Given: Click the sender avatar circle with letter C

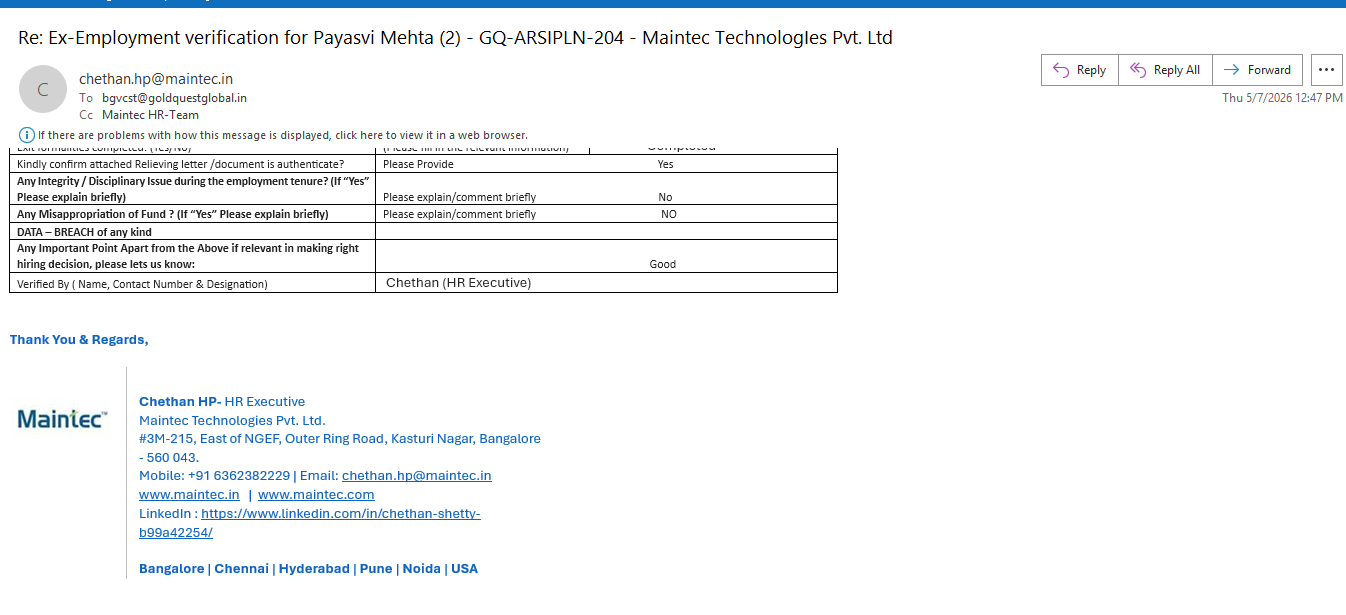Looking at the screenshot, I should coord(43,89).
